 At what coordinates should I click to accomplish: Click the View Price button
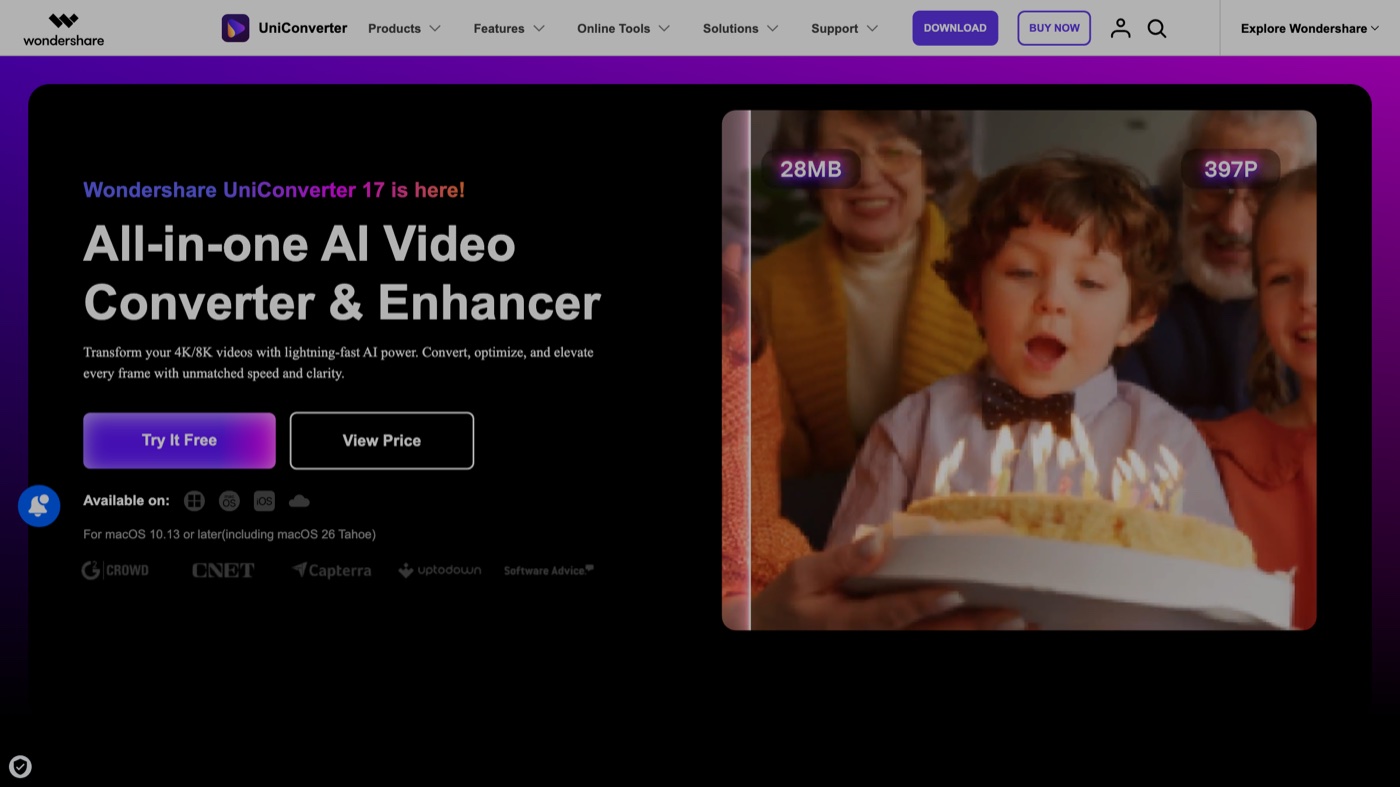[382, 440]
